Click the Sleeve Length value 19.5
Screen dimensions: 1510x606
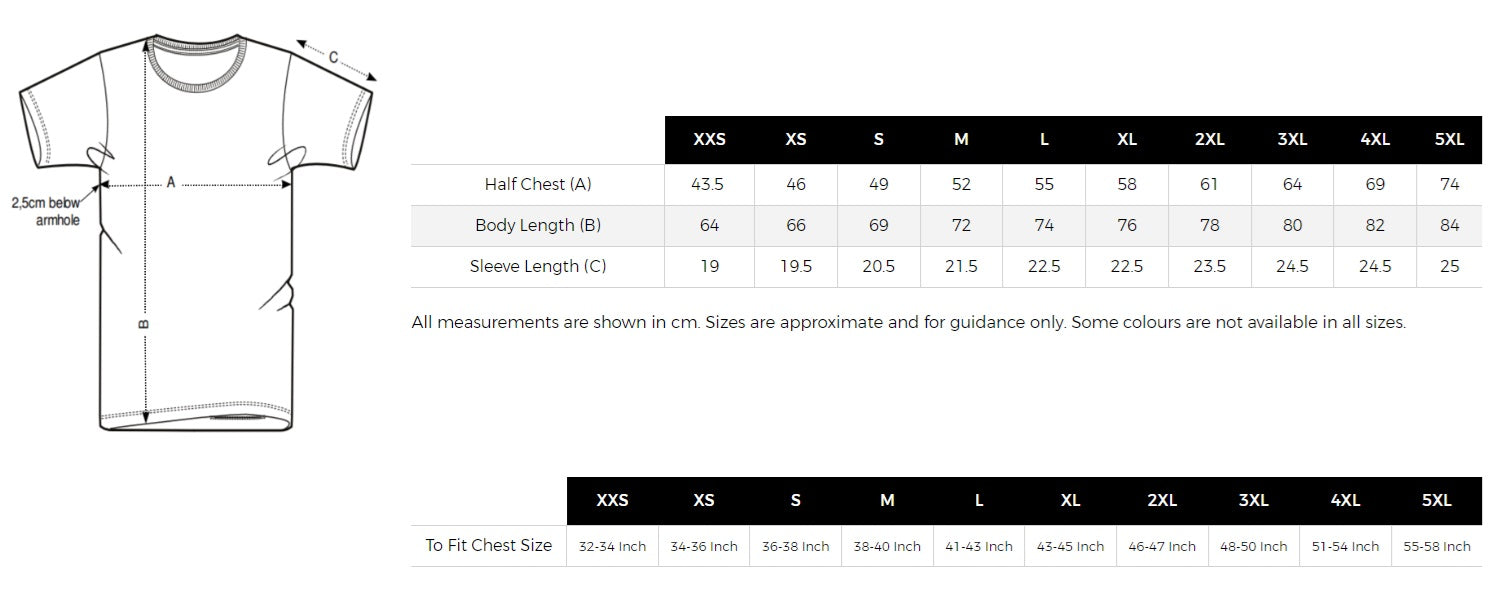[x=796, y=266]
